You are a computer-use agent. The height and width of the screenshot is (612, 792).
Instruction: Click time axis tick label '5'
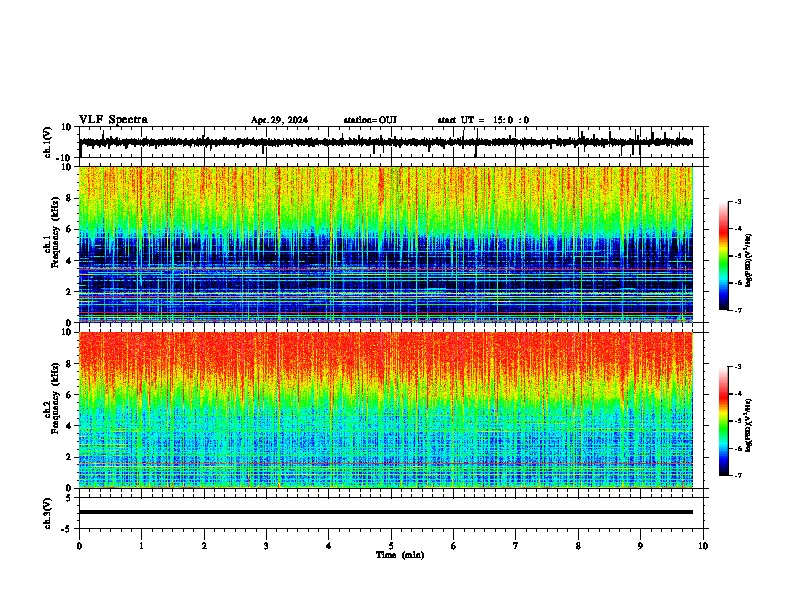(x=391, y=546)
